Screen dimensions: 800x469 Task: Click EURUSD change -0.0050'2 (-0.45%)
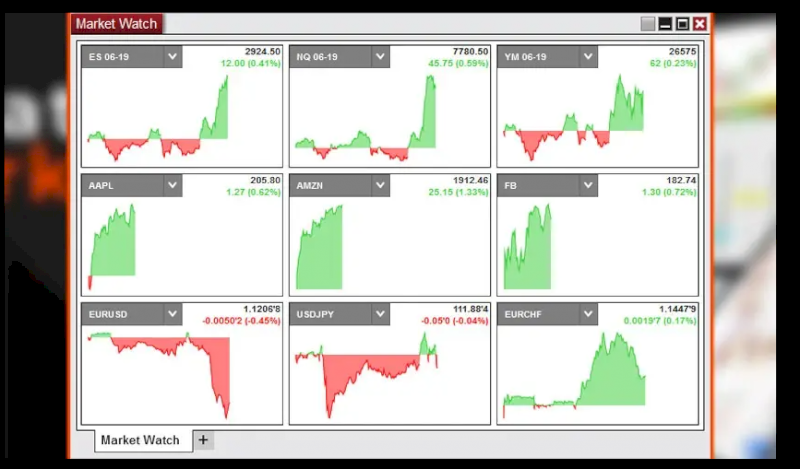(x=241, y=320)
